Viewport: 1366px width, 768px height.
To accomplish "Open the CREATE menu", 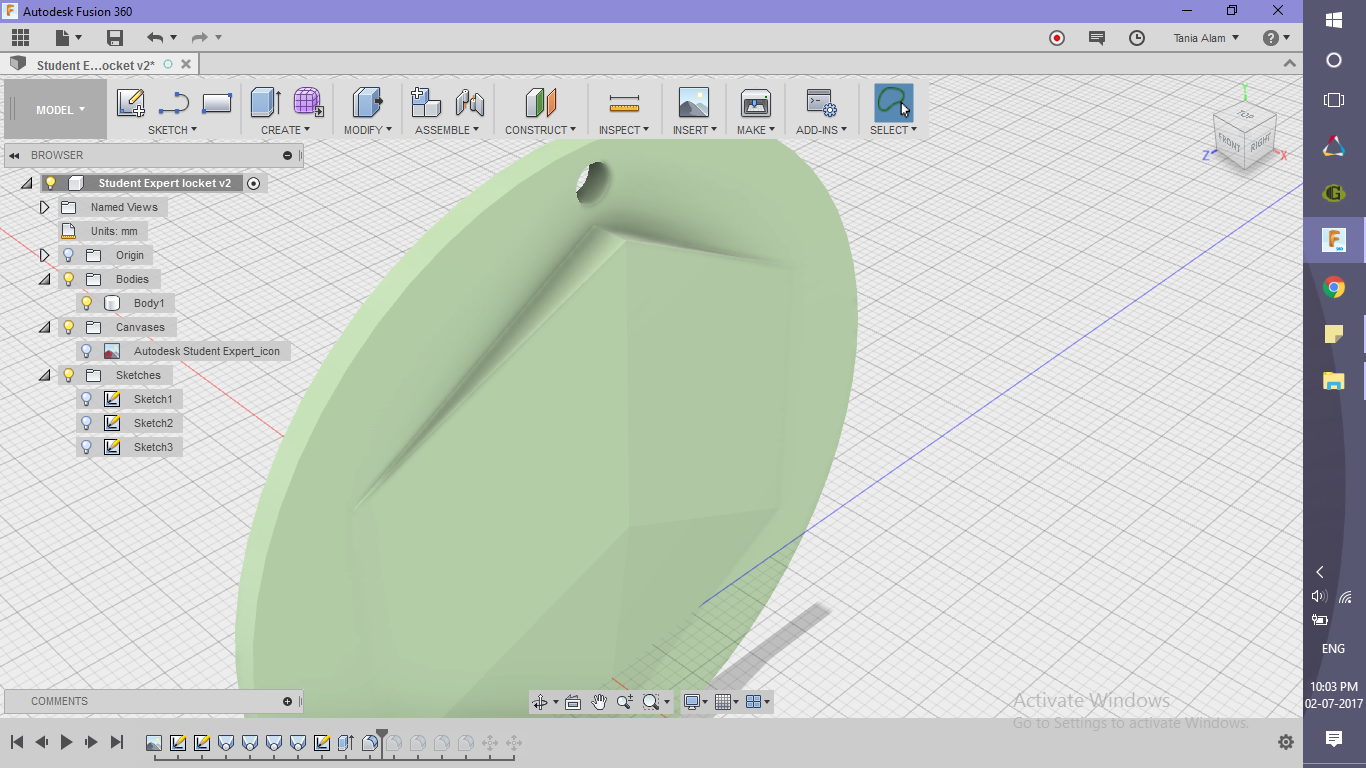I will click(286, 130).
